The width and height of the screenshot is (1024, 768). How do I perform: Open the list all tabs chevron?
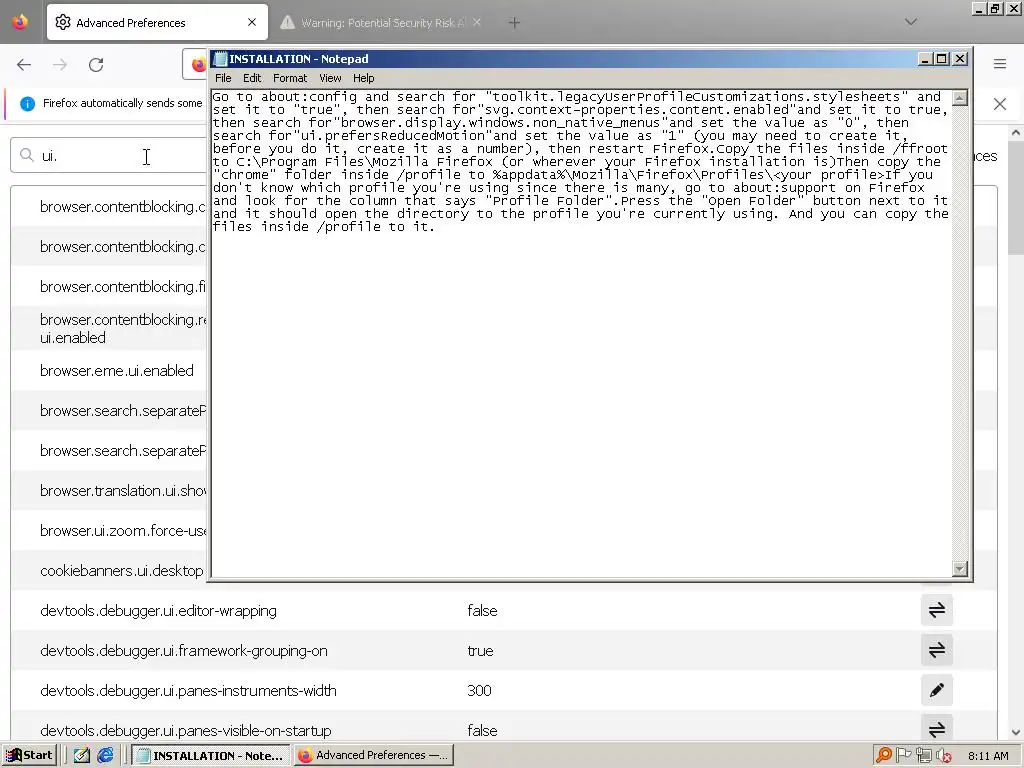[x=911, y=22]
